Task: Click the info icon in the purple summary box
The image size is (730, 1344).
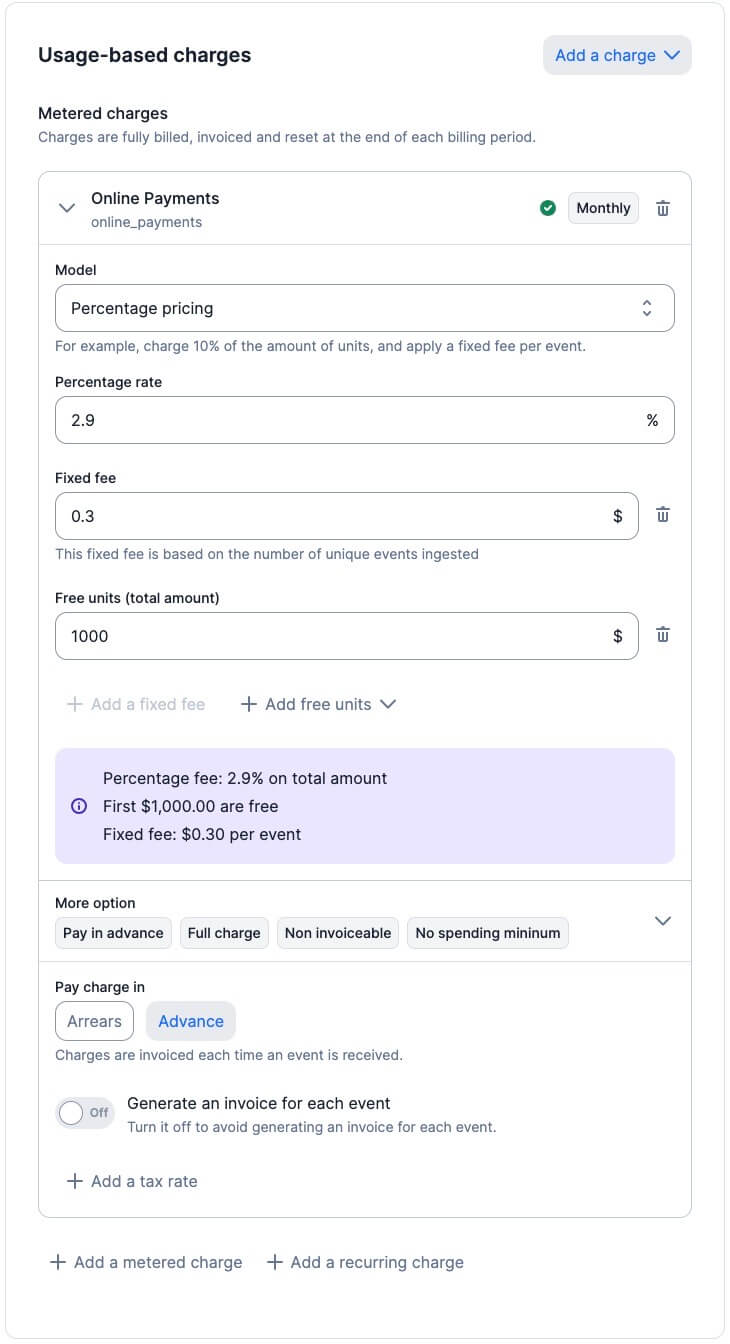Action: tap(79, 806)
